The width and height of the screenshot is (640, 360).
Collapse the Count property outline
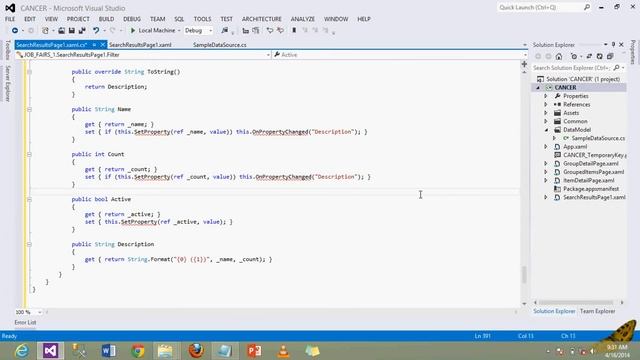pos(29,154)
